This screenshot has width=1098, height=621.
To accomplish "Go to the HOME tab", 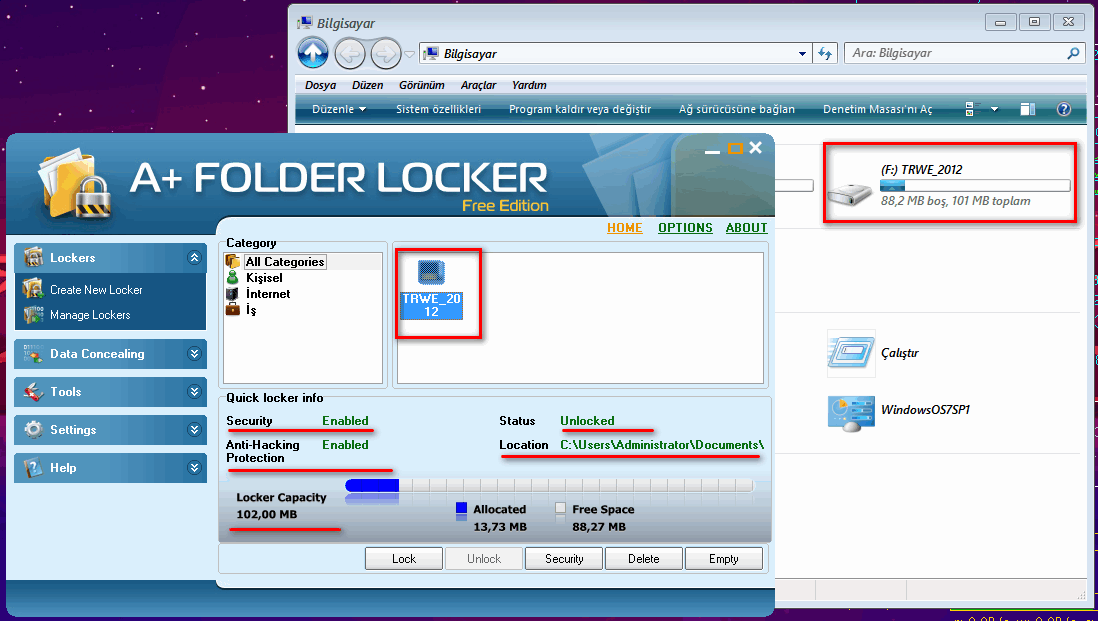I will tap(625, 228).
